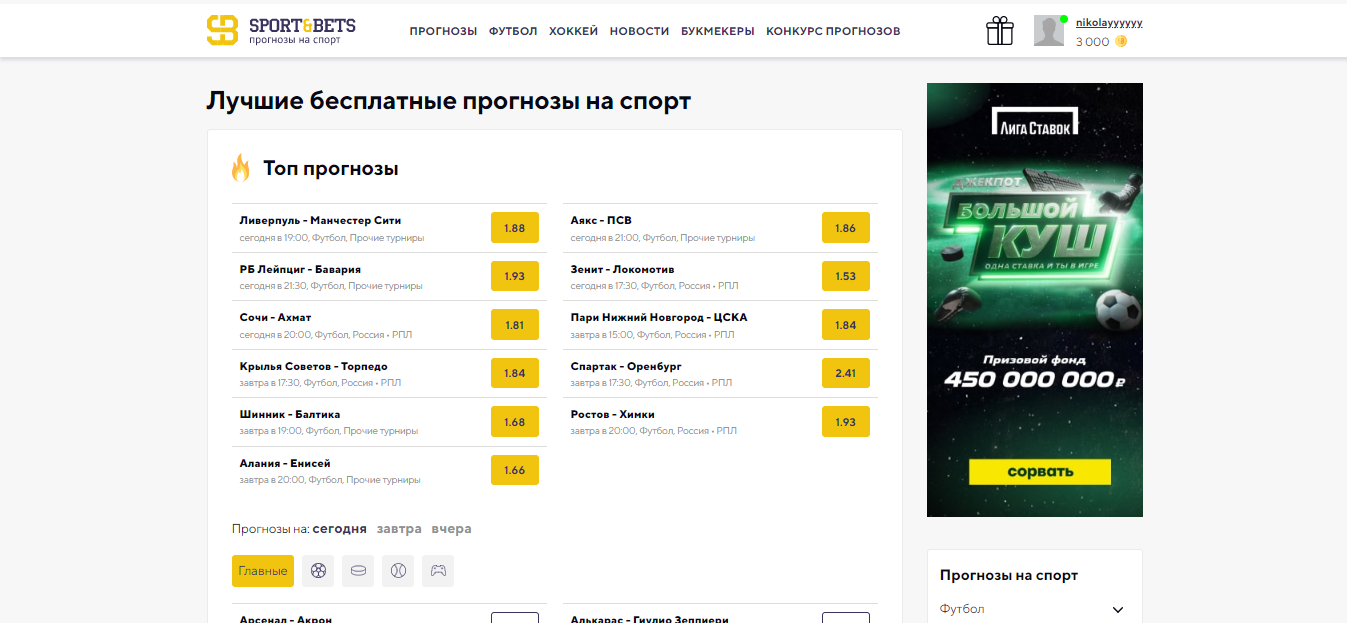The width and height of the screenshot is (1347, 623).
Task: Click 1.68 odds for Шинник - Балтика
Action: [x=515, y=422]
